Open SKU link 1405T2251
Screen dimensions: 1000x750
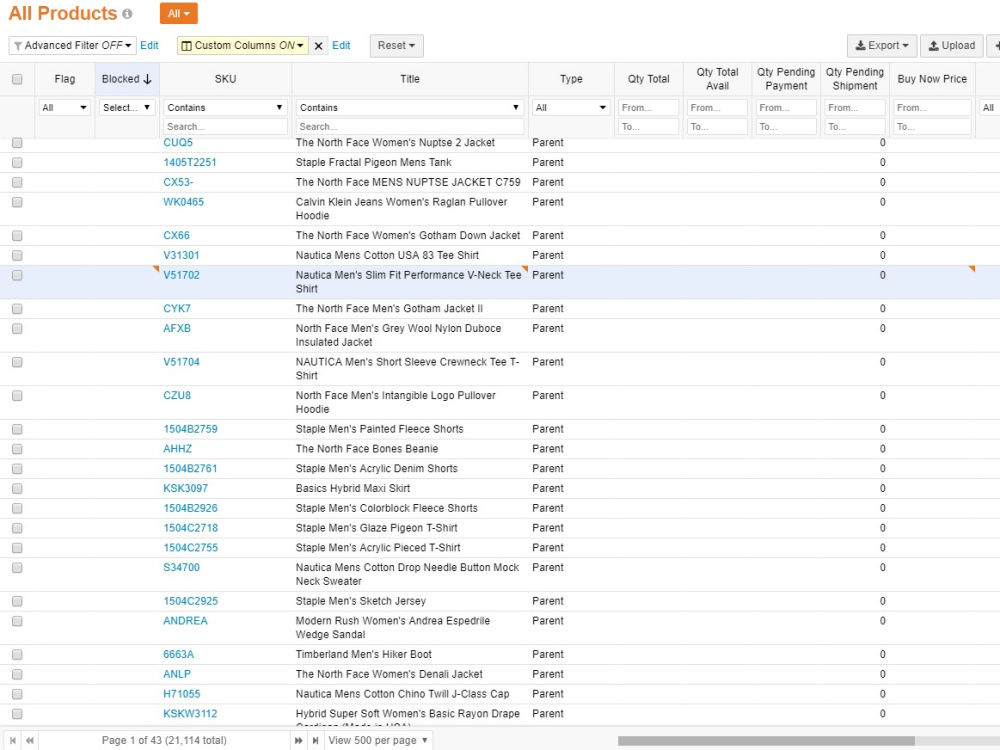(189, 163)
